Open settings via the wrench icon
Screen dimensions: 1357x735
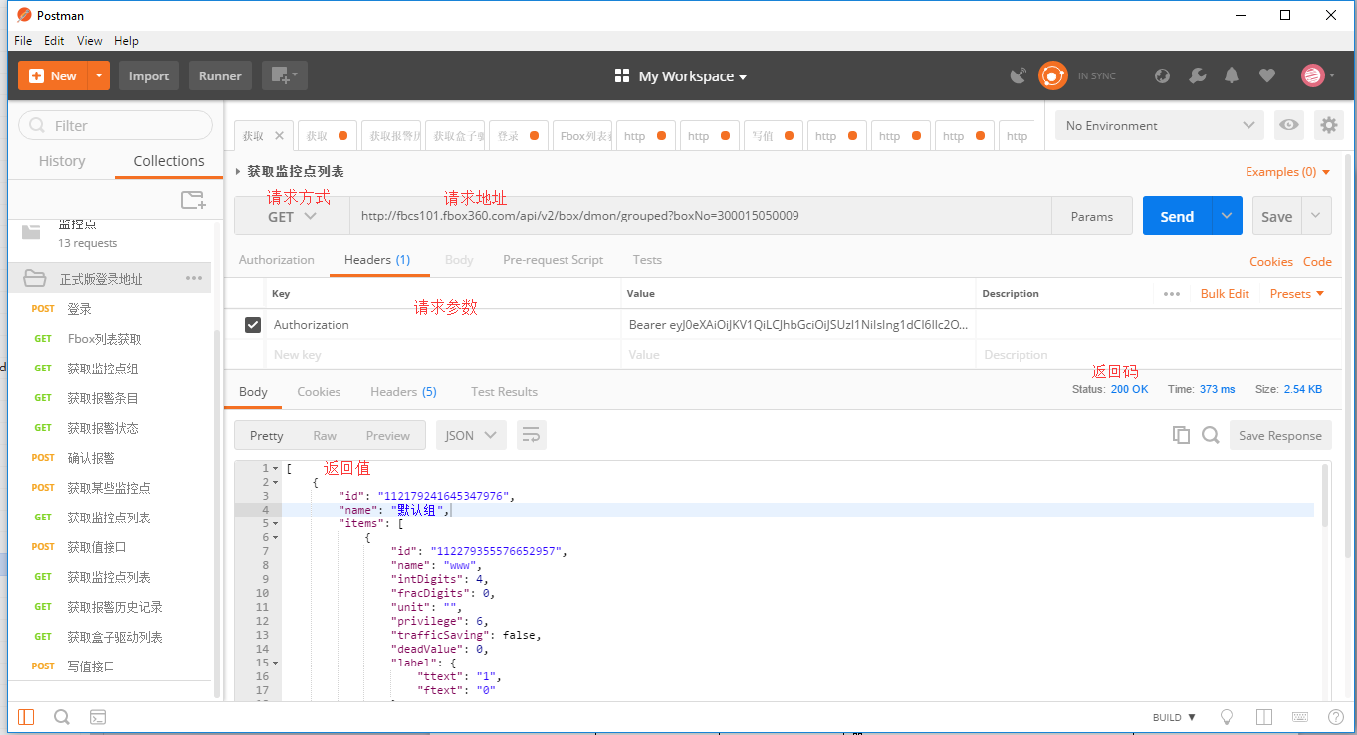click(1197, 76)
